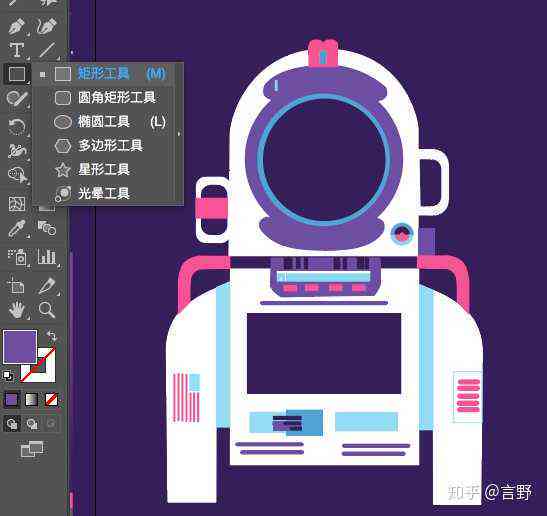Select the Blend tool

click(x=47, y=228)
